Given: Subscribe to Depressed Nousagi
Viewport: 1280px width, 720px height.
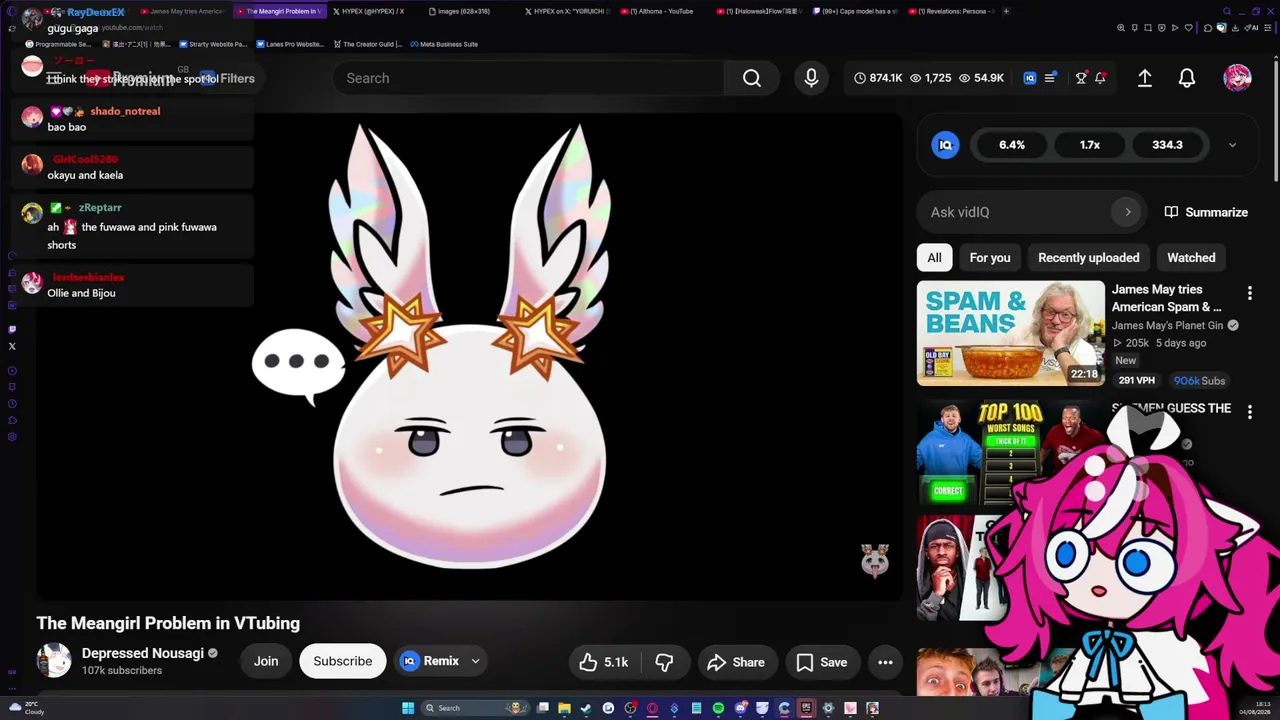Looking at the screenshot, I should [342, 661].
